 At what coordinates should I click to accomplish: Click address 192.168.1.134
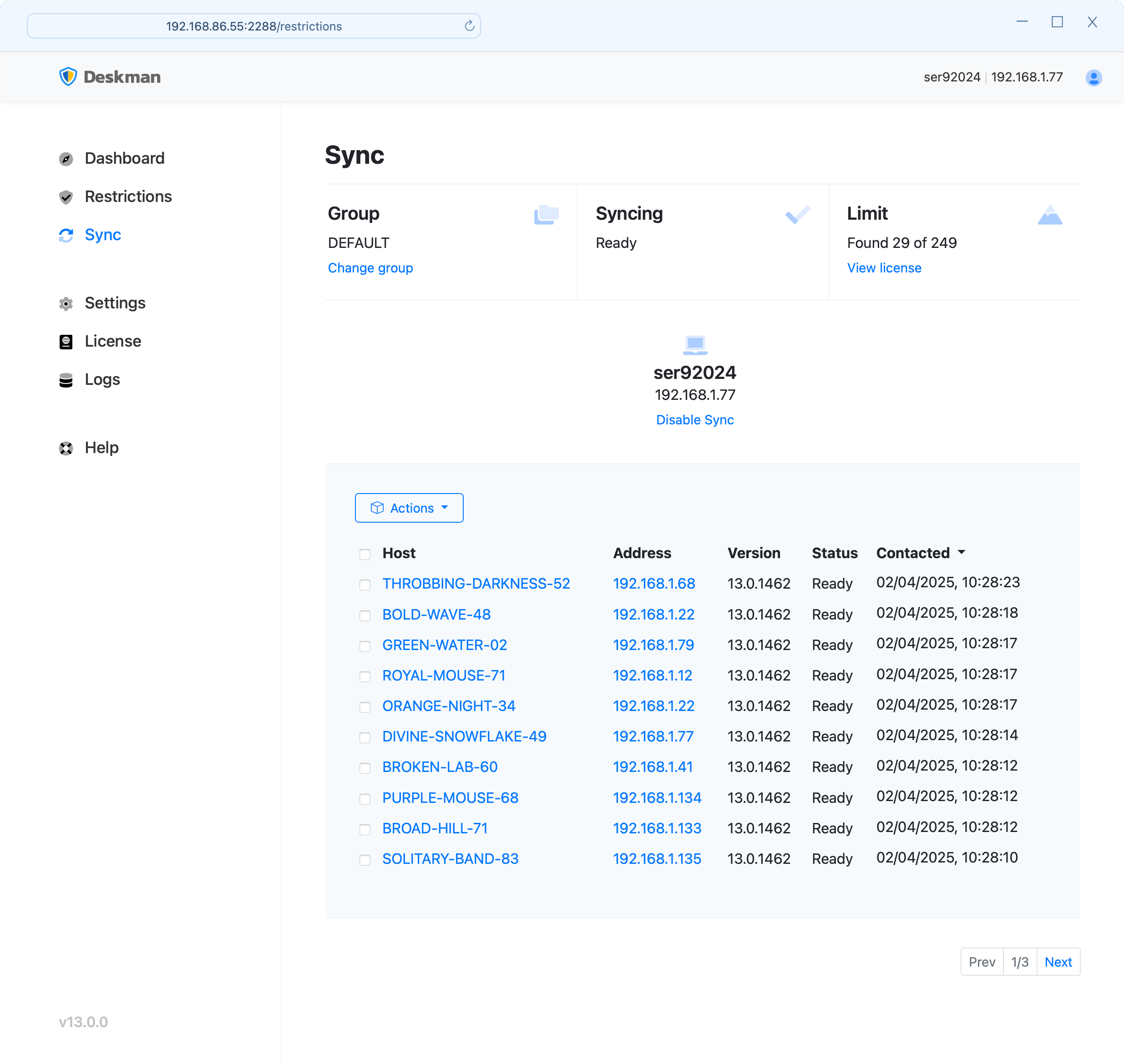click(657, 797)
